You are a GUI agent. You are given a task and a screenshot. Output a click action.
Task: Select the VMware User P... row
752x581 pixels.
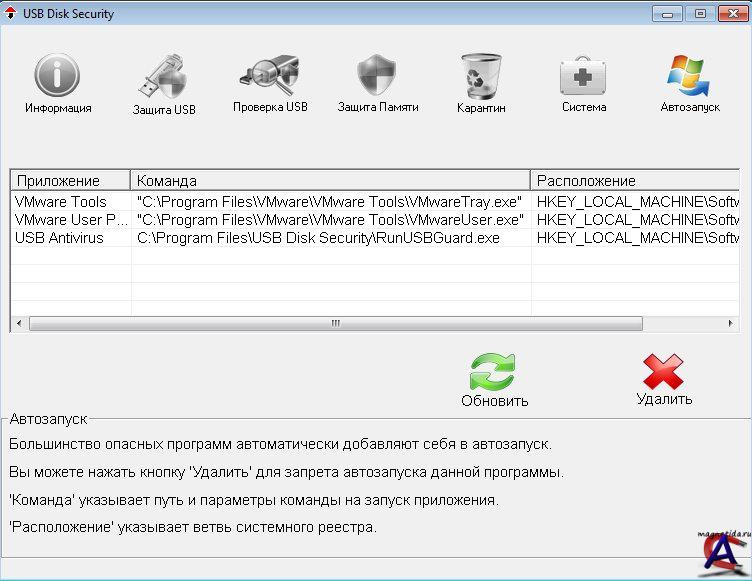pyautogui.click(x=374, y=220)
